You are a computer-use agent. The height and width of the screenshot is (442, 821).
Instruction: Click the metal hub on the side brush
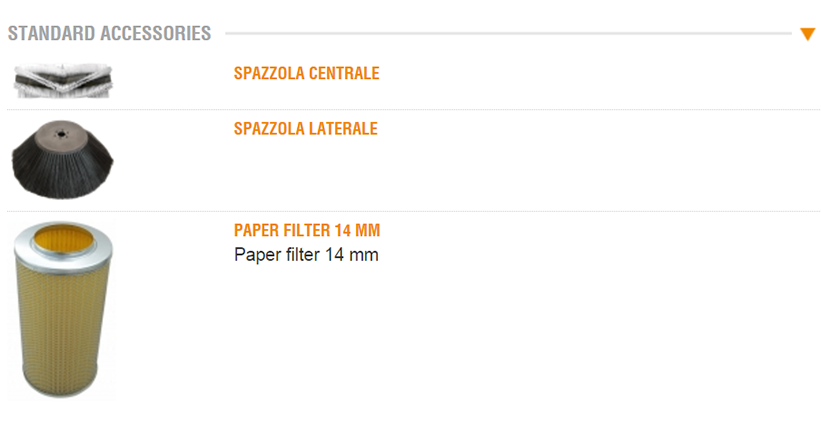point(63,130)
